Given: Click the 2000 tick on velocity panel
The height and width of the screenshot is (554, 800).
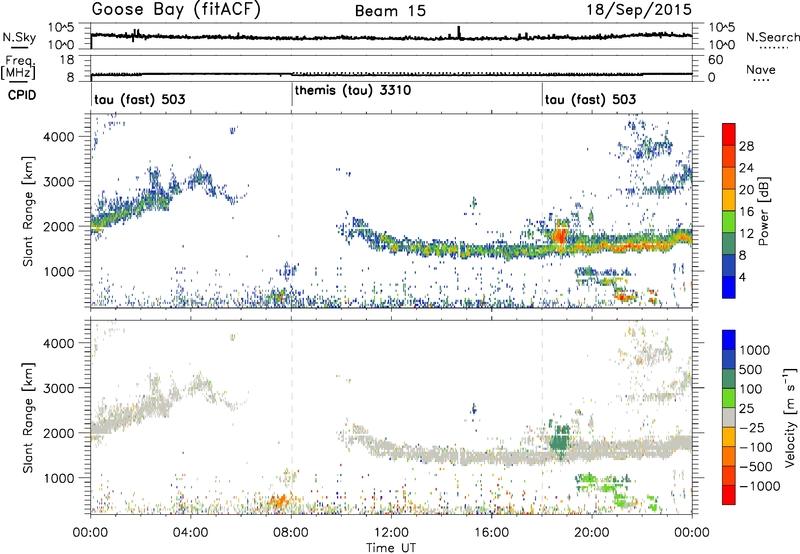Looking at the screenshot, I should point(60,433).
